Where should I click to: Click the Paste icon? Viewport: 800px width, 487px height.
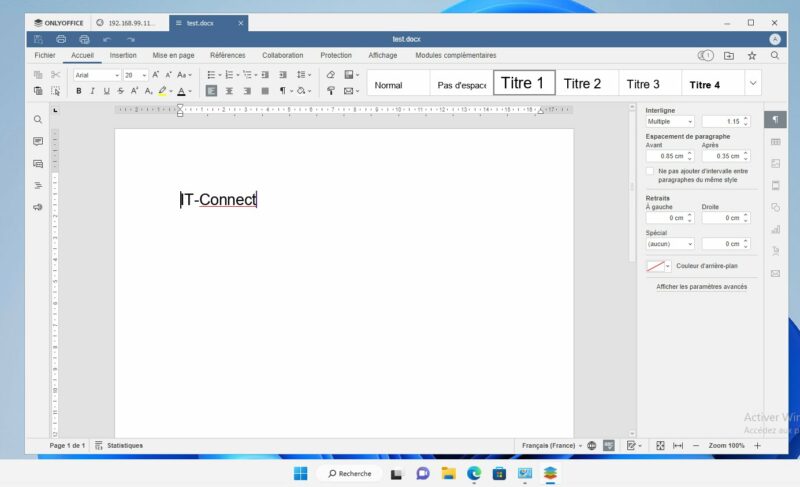[38, 91]
